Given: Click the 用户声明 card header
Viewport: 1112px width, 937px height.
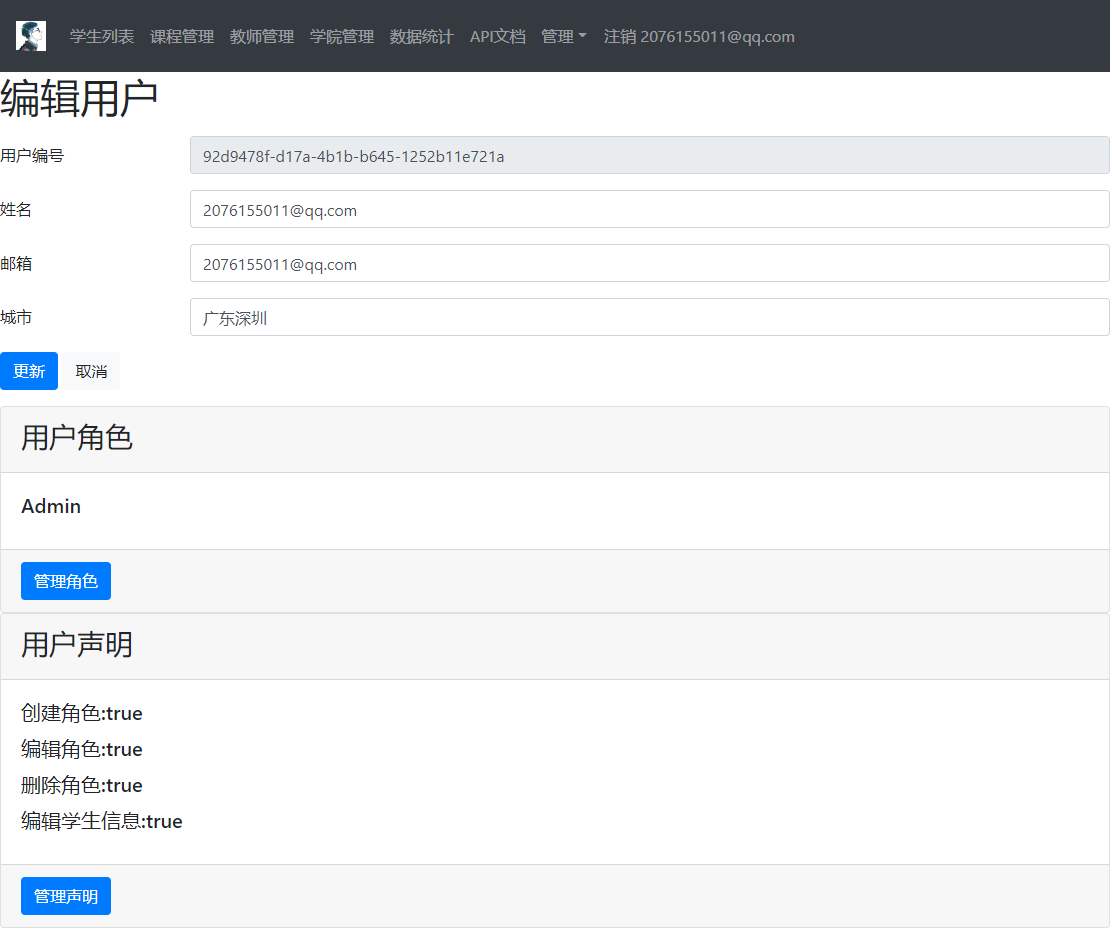Looking at the screenshot, I should (555, 646).
